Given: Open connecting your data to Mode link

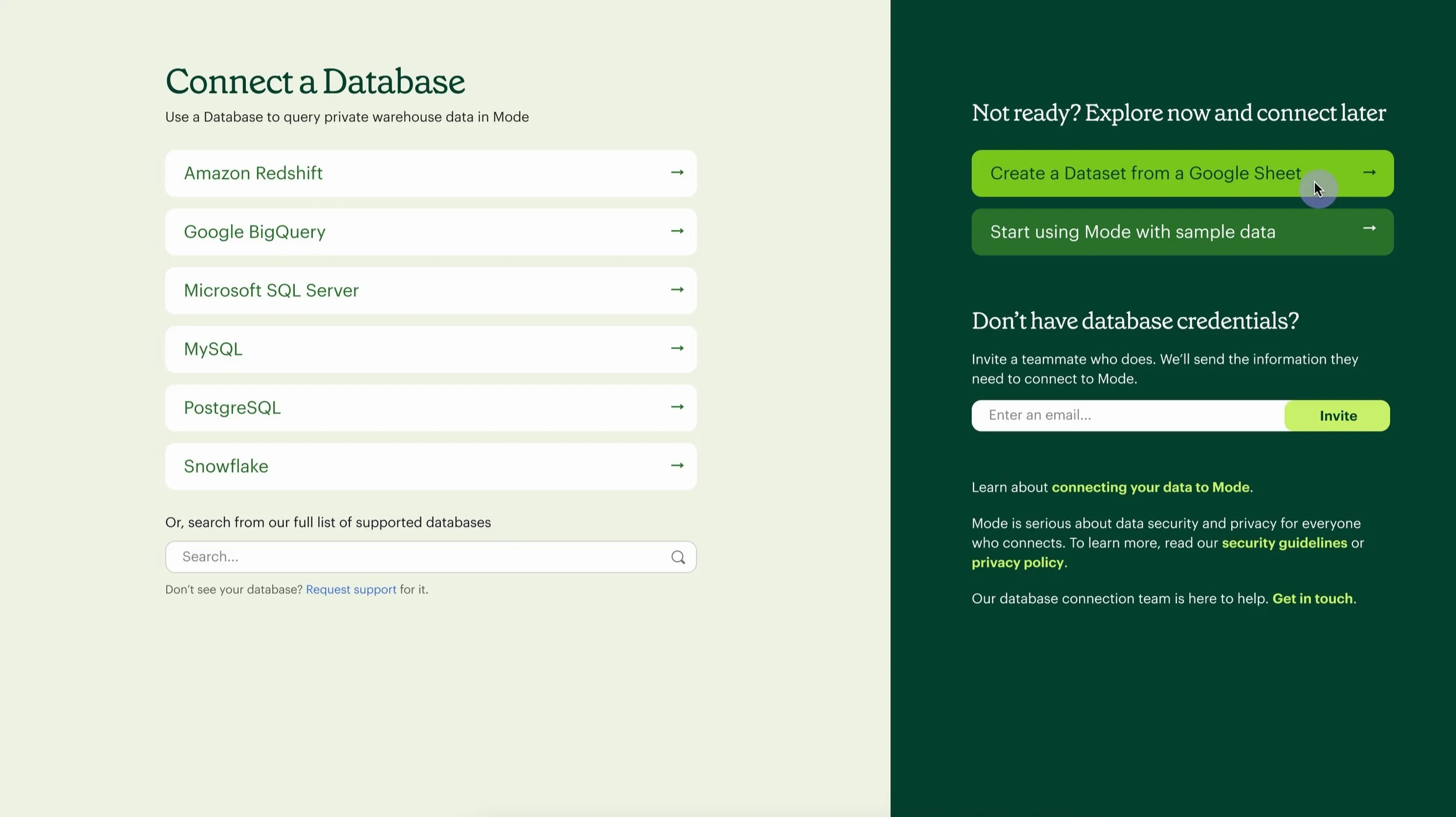Looking at the screenshot, I should [x=1150, y=487].
